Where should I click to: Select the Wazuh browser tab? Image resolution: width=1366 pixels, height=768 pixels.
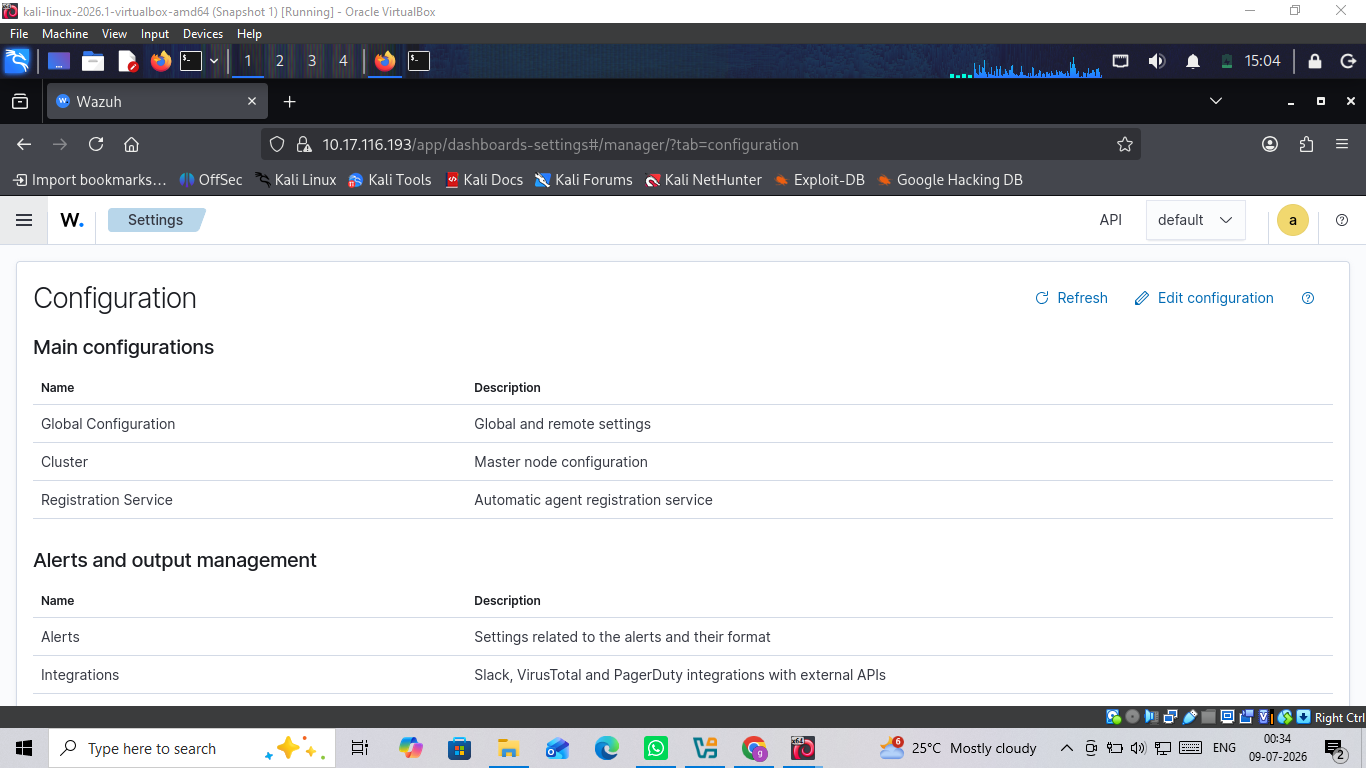click(156, 101)
